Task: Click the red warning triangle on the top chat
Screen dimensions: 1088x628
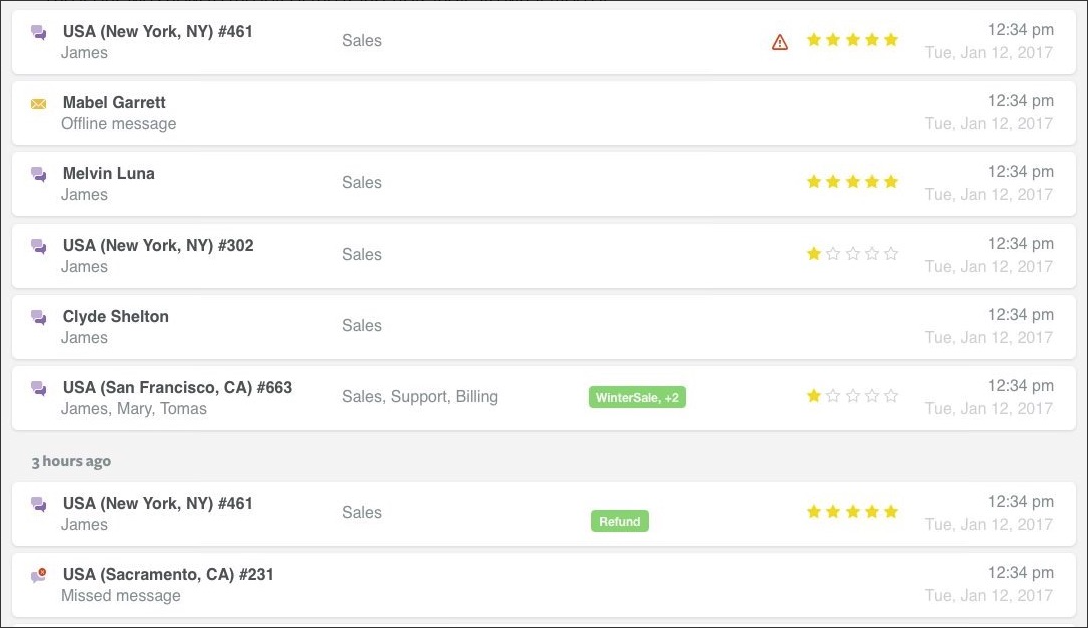Action: [779, 42]
